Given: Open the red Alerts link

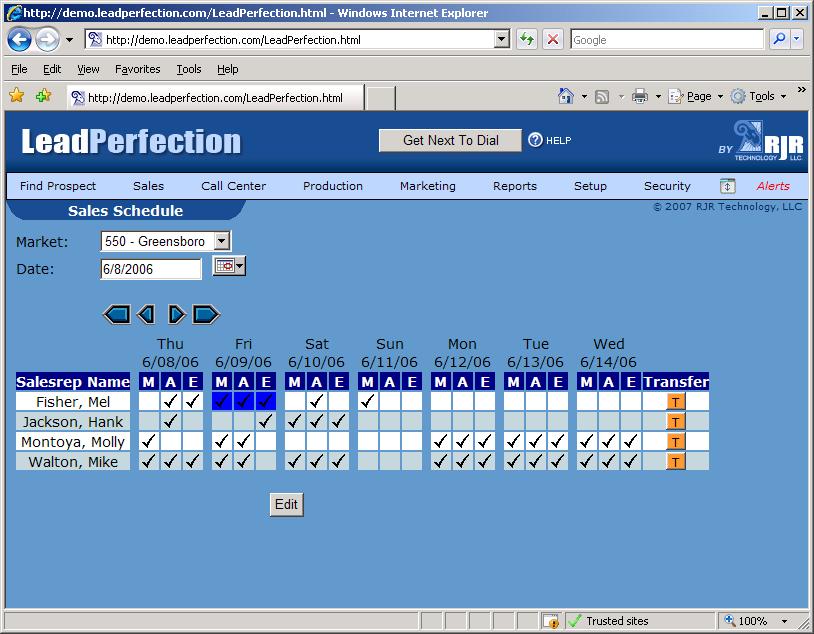Looking at the screenshot, I should pyautogui.click(x=773, y=186).
